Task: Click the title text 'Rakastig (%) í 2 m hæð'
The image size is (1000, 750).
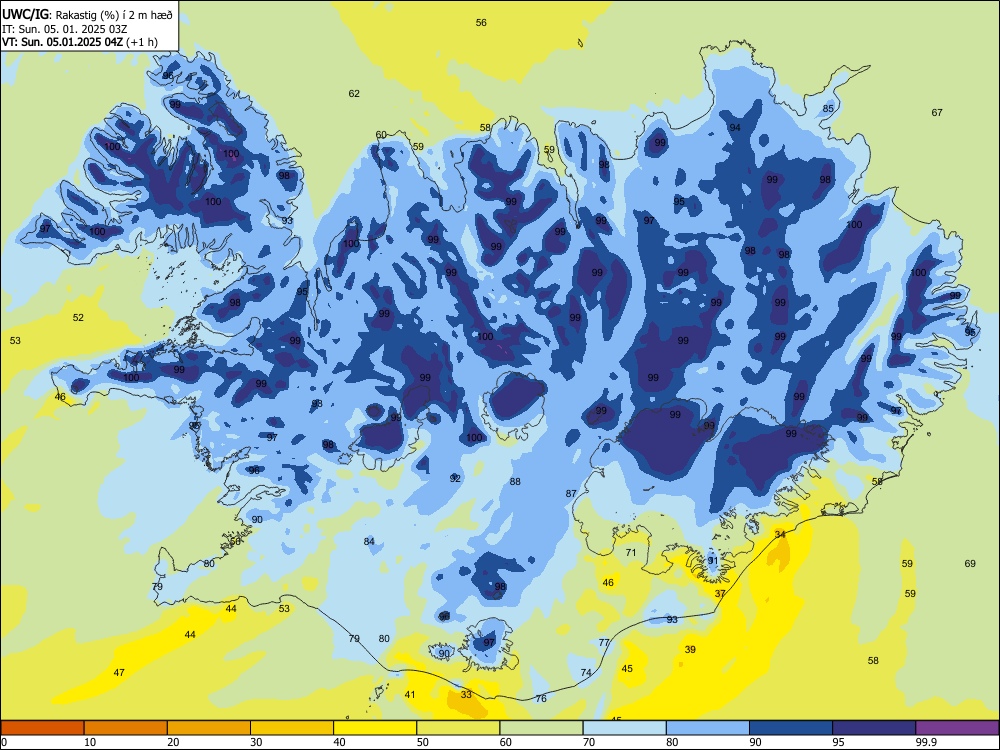Action: pyautogui.click(x=114, y=15)
